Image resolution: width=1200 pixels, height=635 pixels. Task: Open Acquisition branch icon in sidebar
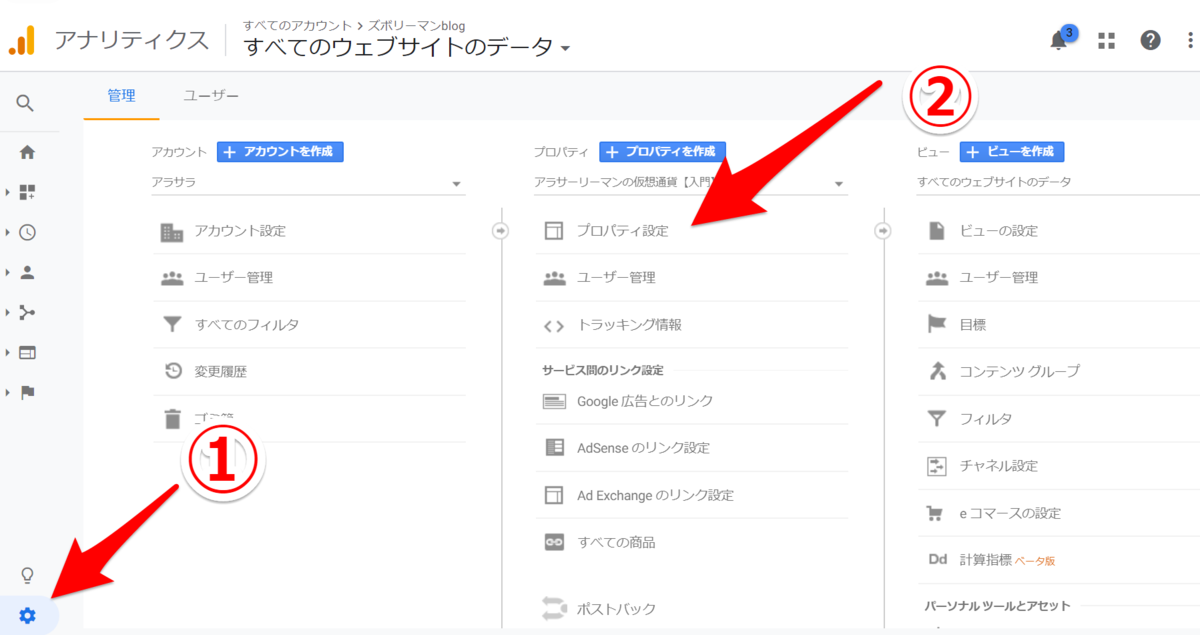(27, 312)
